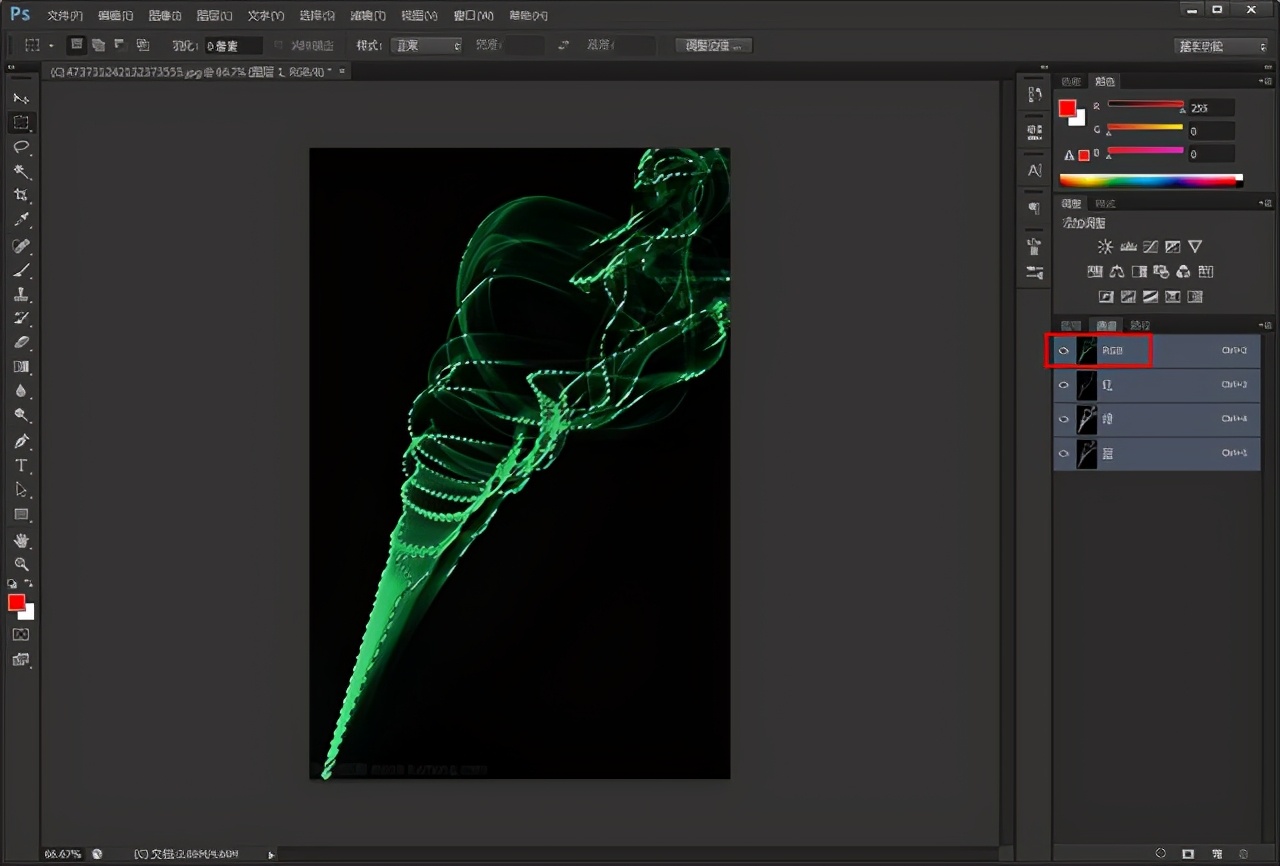Select the Pen tool
Viewport: 1280px width, 866px height.
point(21,441)
